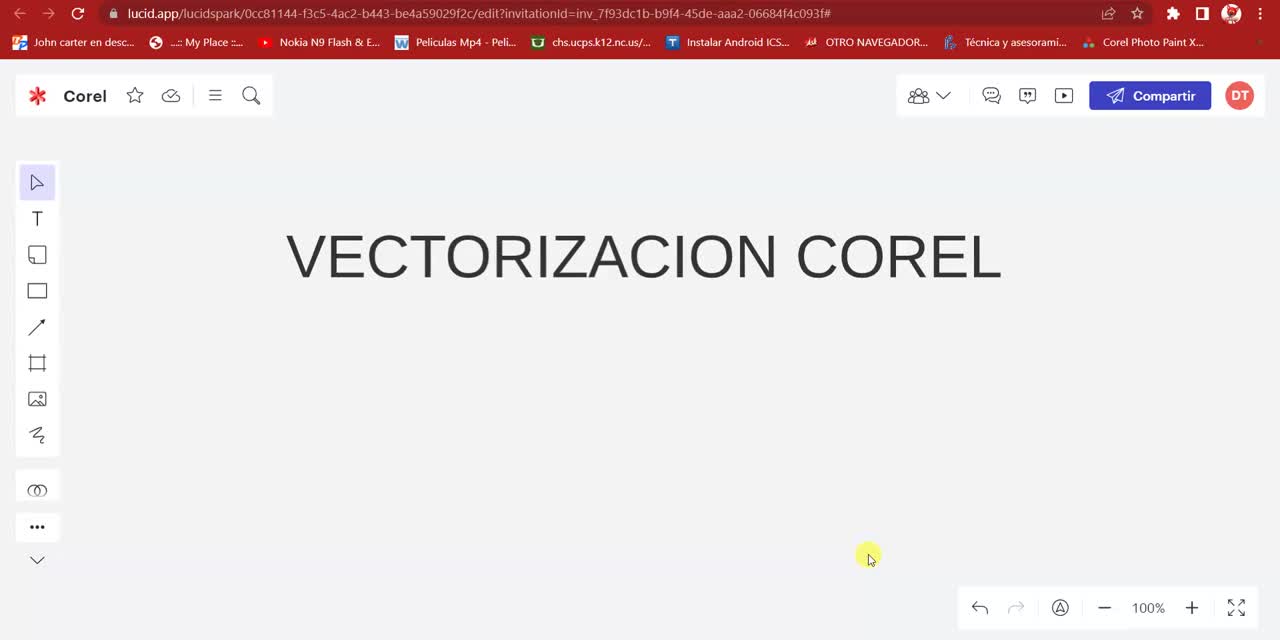Image resolution: width=1280 pixels, height=640 pixels.
Task: Select the rectangle shape tool
Action: point(37,291)
